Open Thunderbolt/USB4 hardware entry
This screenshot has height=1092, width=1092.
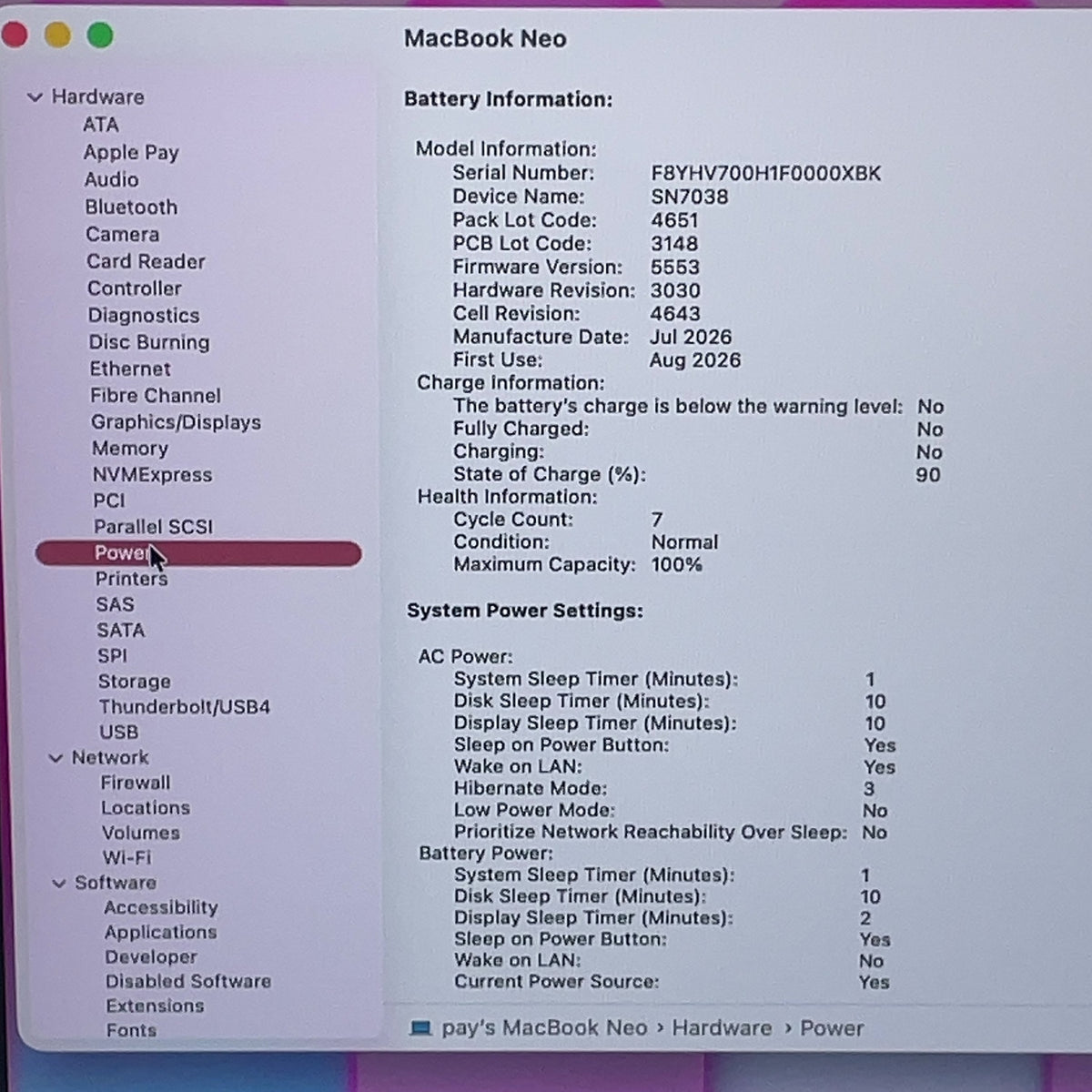coord(185,707)
